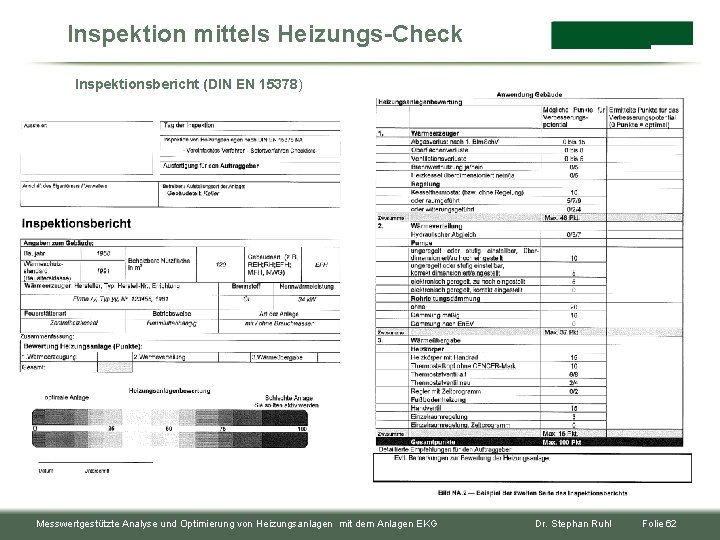Click the slide title "Inspektion mittels Heizungs-Check"
This screenshot has width=720, height=540.
point(264,34)
